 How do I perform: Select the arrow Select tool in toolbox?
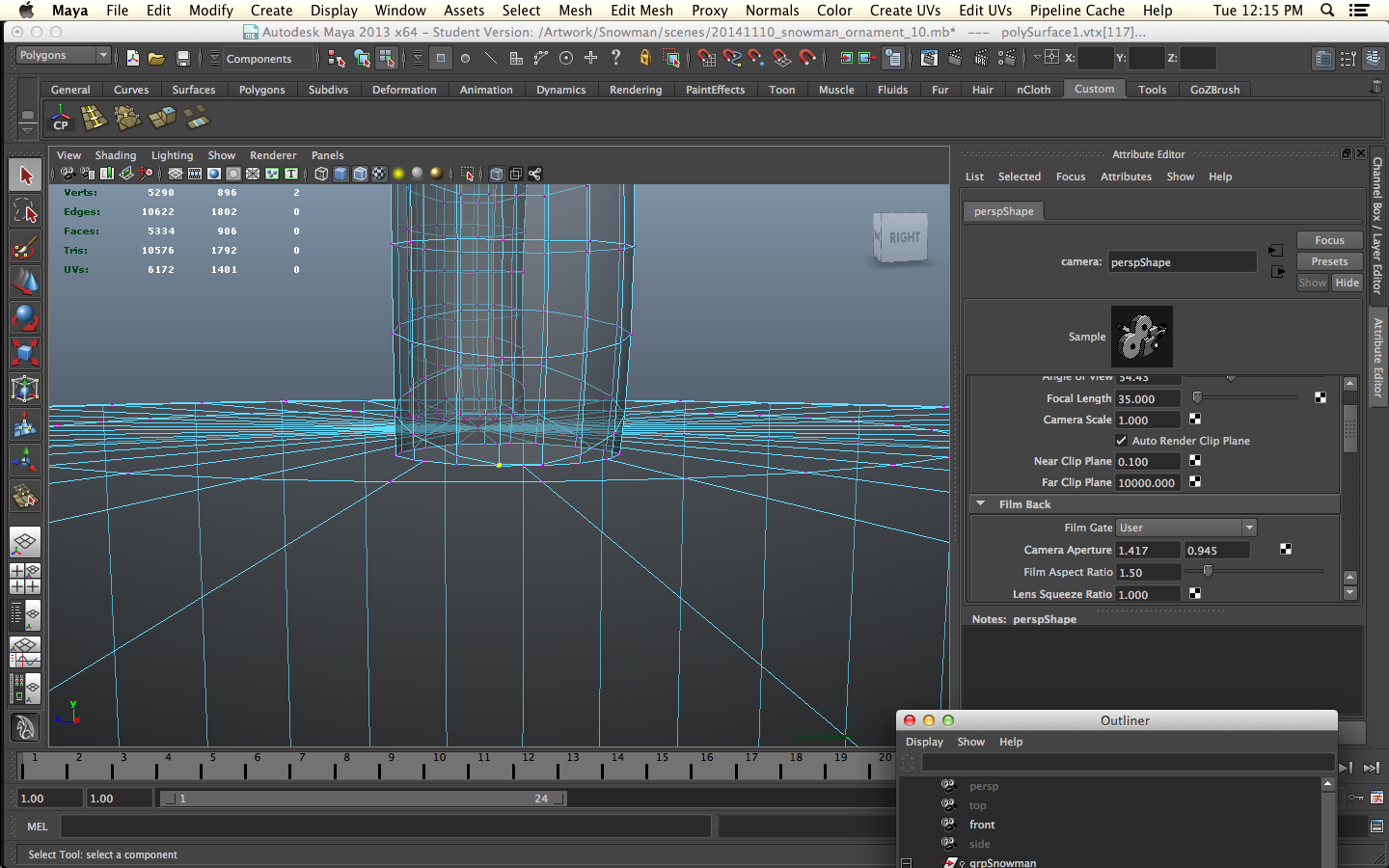(x=25, y=176)
